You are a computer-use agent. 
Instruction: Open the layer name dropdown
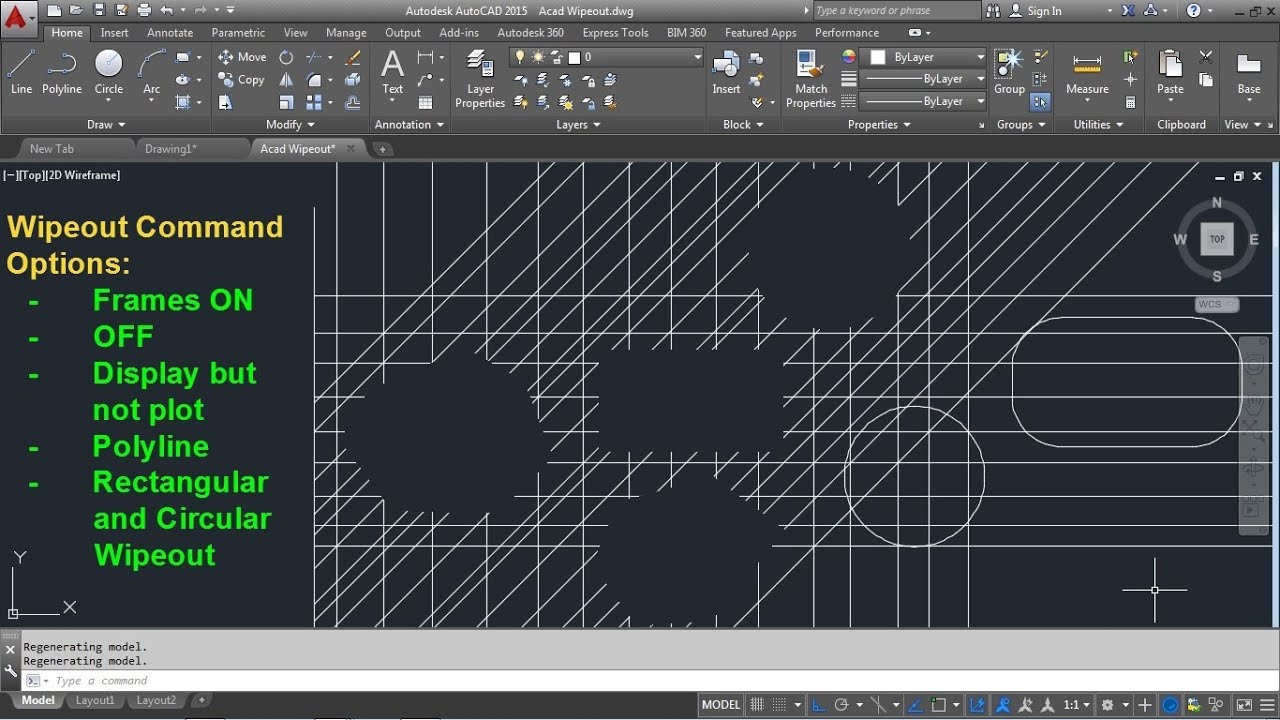click(607, 57)
